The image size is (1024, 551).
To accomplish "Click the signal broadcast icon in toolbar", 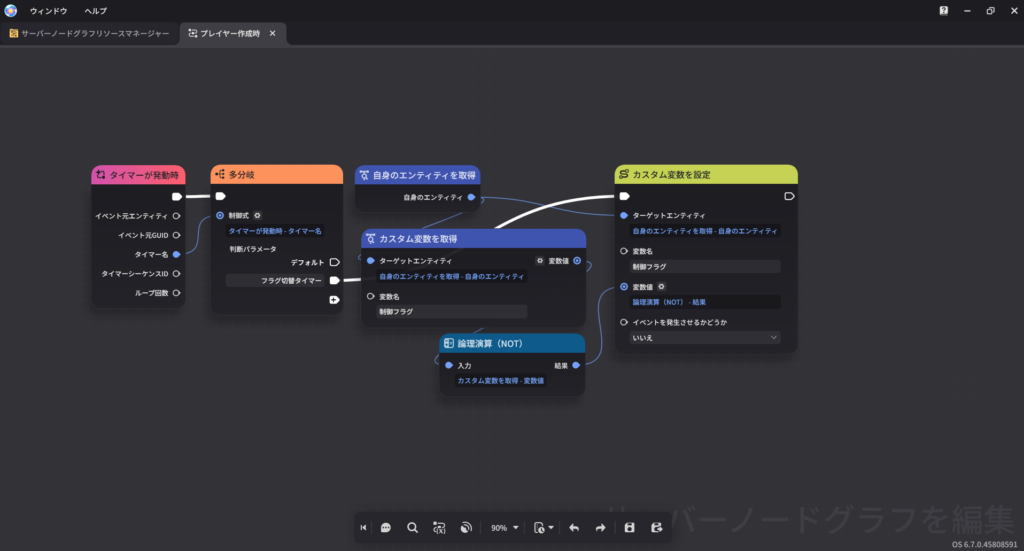I will pyautogui.click(x=466, y=527).
